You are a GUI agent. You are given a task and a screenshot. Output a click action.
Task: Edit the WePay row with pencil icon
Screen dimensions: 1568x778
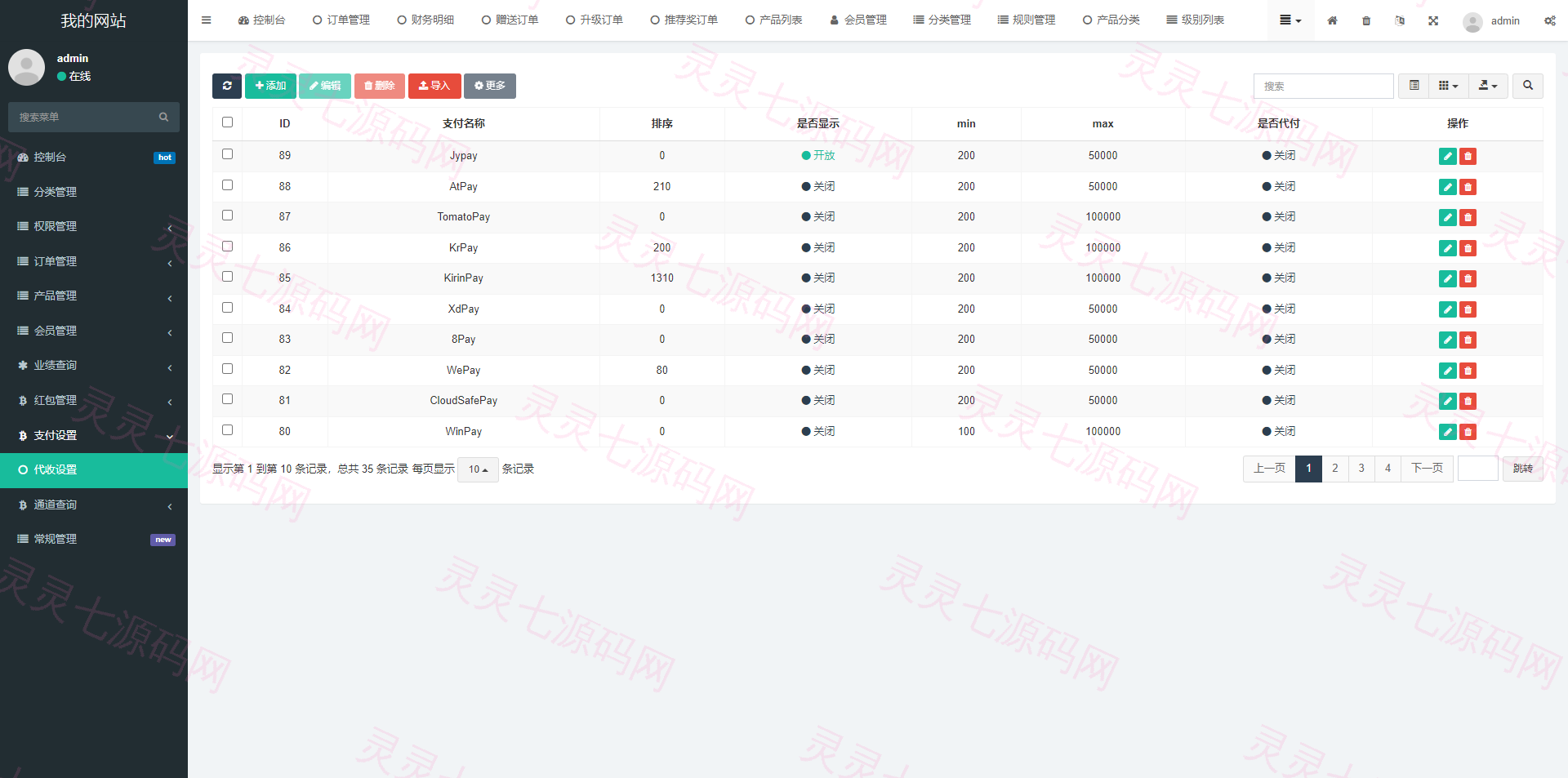point(1448,371)
